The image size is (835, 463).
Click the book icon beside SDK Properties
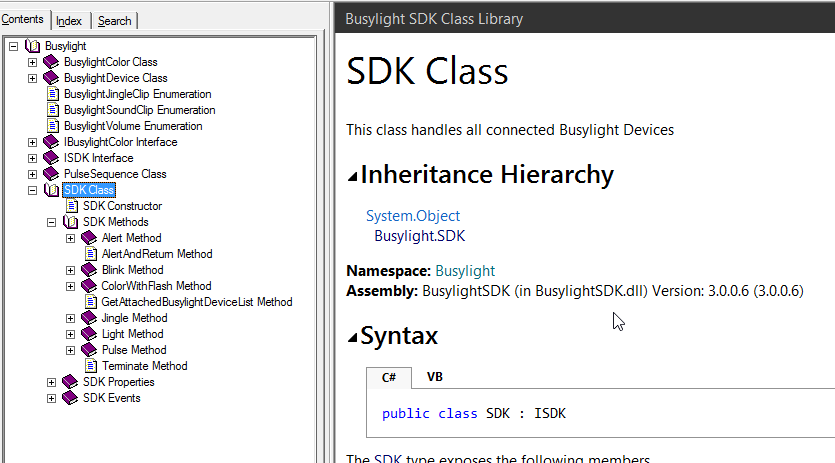tap(70, 381)
